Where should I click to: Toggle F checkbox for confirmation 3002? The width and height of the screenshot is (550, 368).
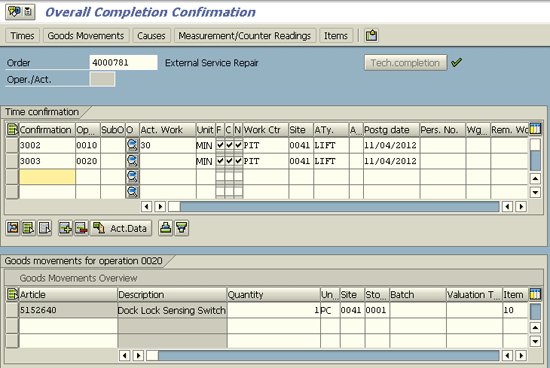point(220,145)
